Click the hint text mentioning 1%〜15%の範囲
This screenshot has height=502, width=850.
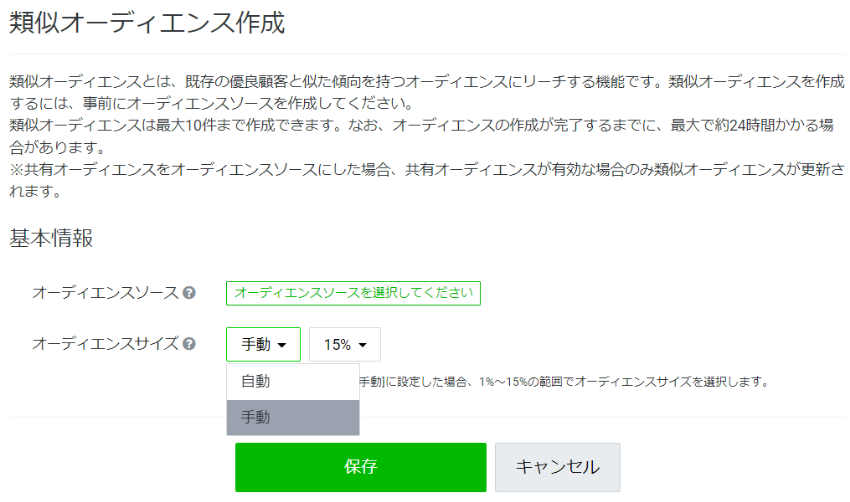coord(564,382)
